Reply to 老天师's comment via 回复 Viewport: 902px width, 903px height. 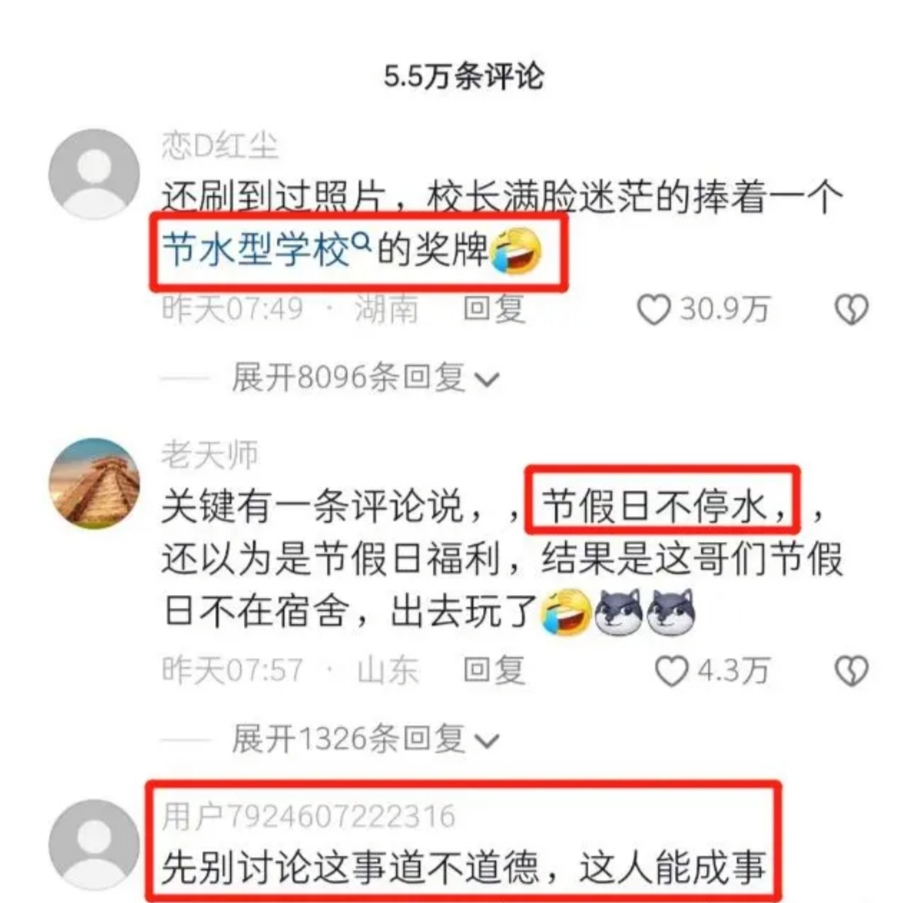494,671
